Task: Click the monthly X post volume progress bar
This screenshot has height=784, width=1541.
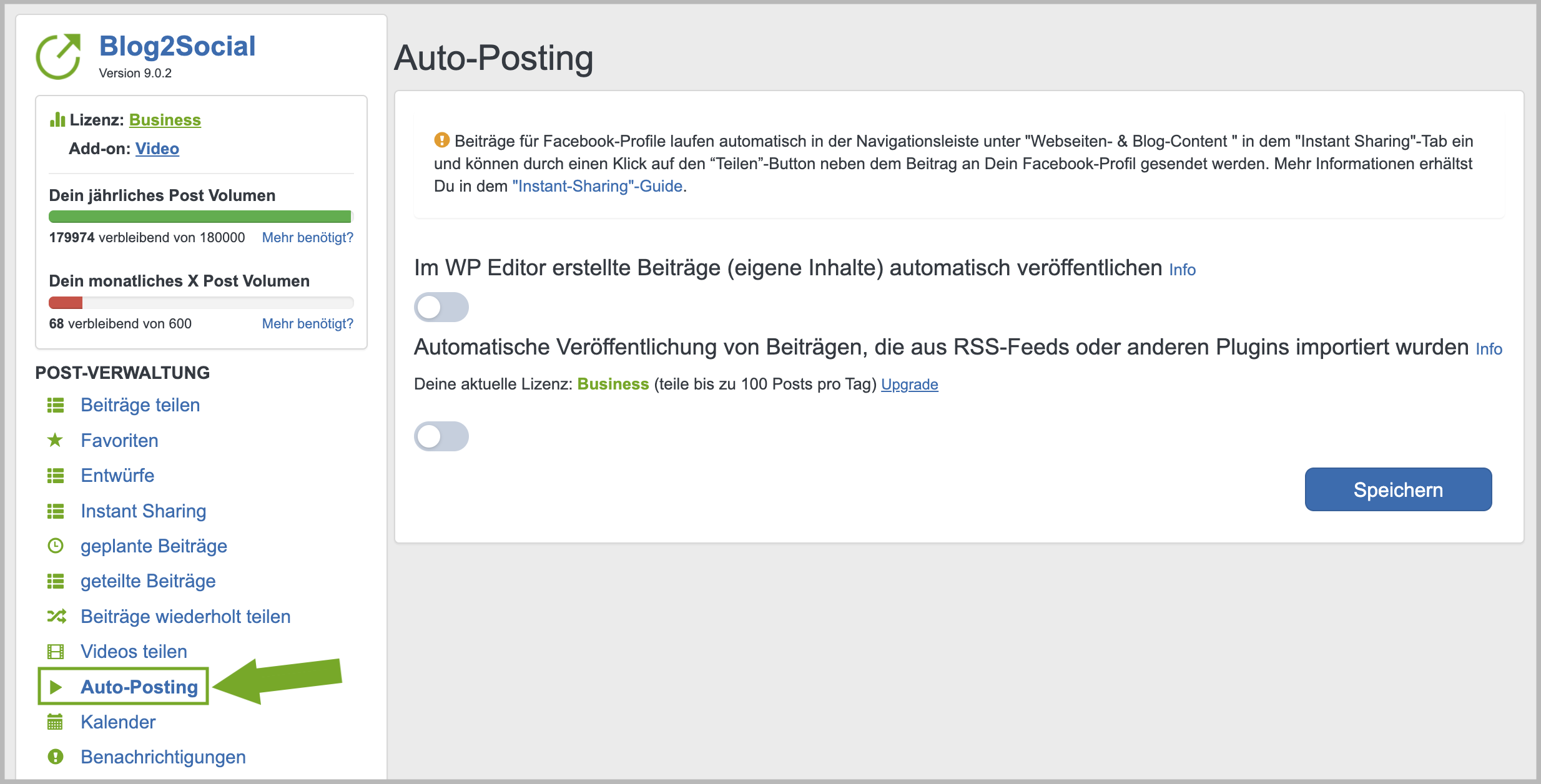Action: point(201,303)
